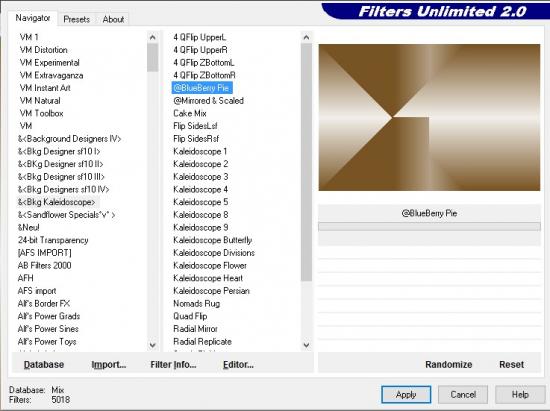Open Filter Info... dialog
The width and height of the screenshot is (550, 411).
coord(173,364)
